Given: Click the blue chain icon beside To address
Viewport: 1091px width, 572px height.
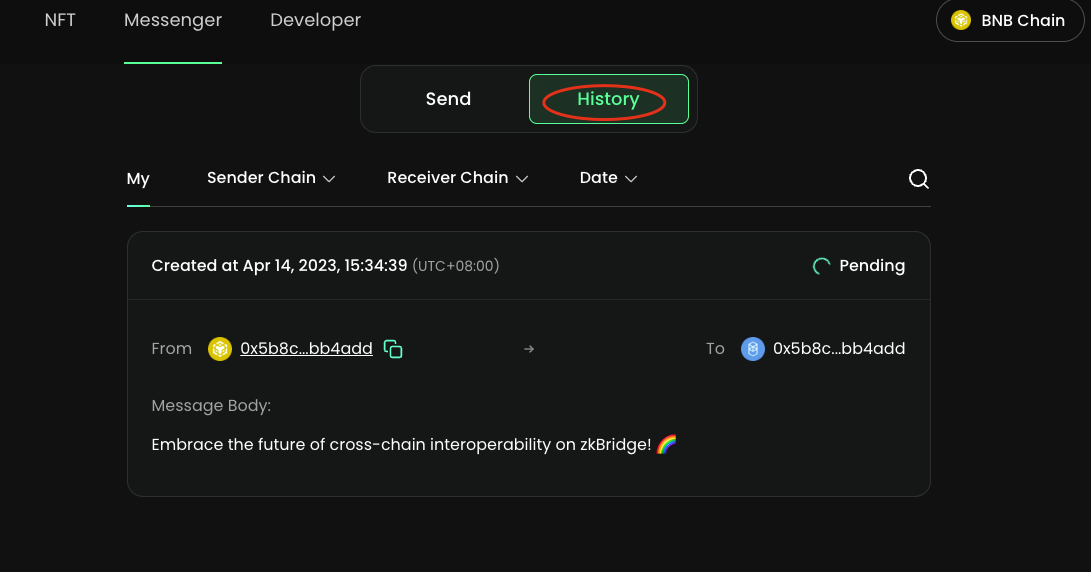Looking at the screenshot, I should coord(752,349).
